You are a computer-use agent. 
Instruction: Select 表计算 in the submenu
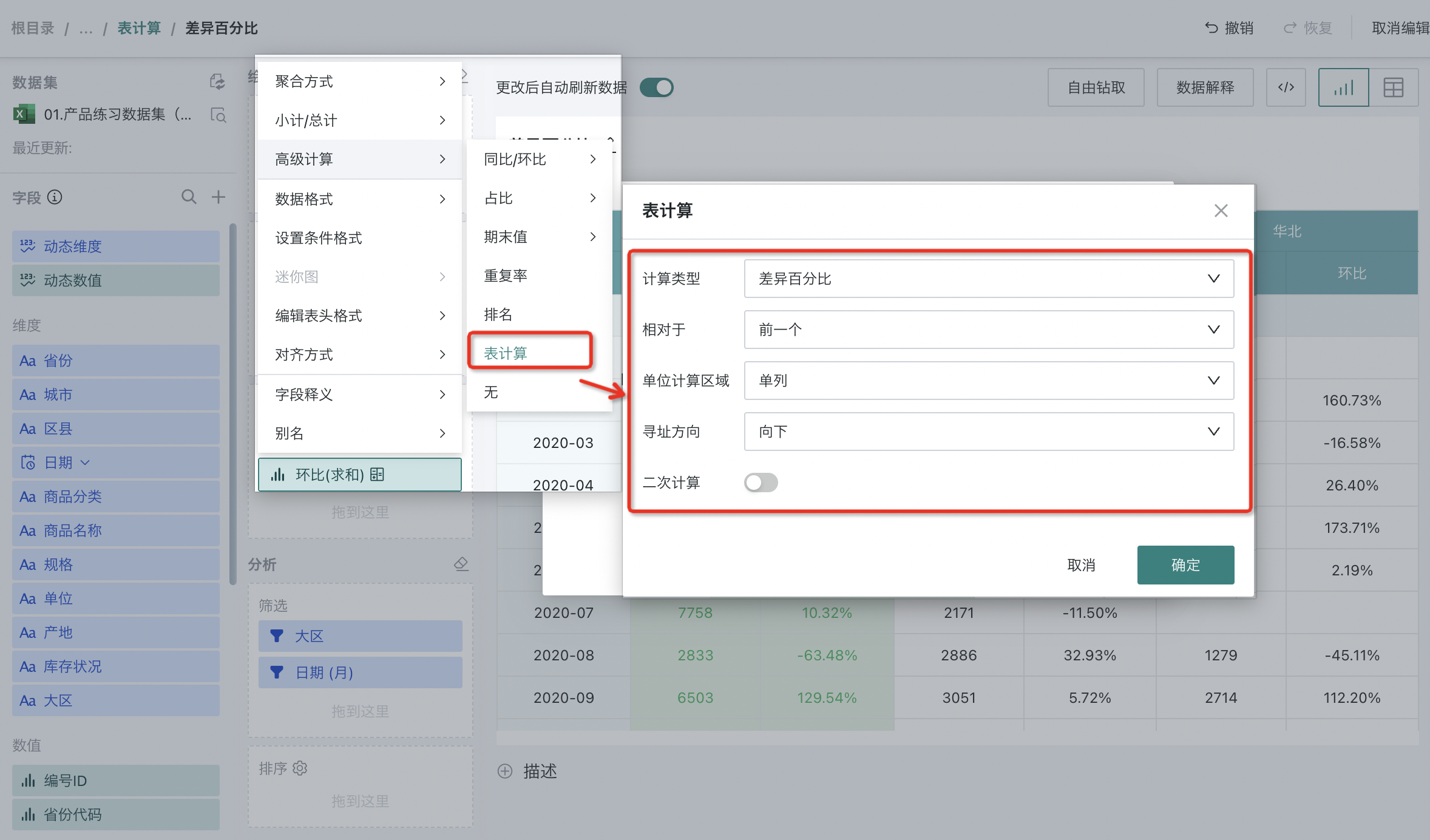click(506, 353)
